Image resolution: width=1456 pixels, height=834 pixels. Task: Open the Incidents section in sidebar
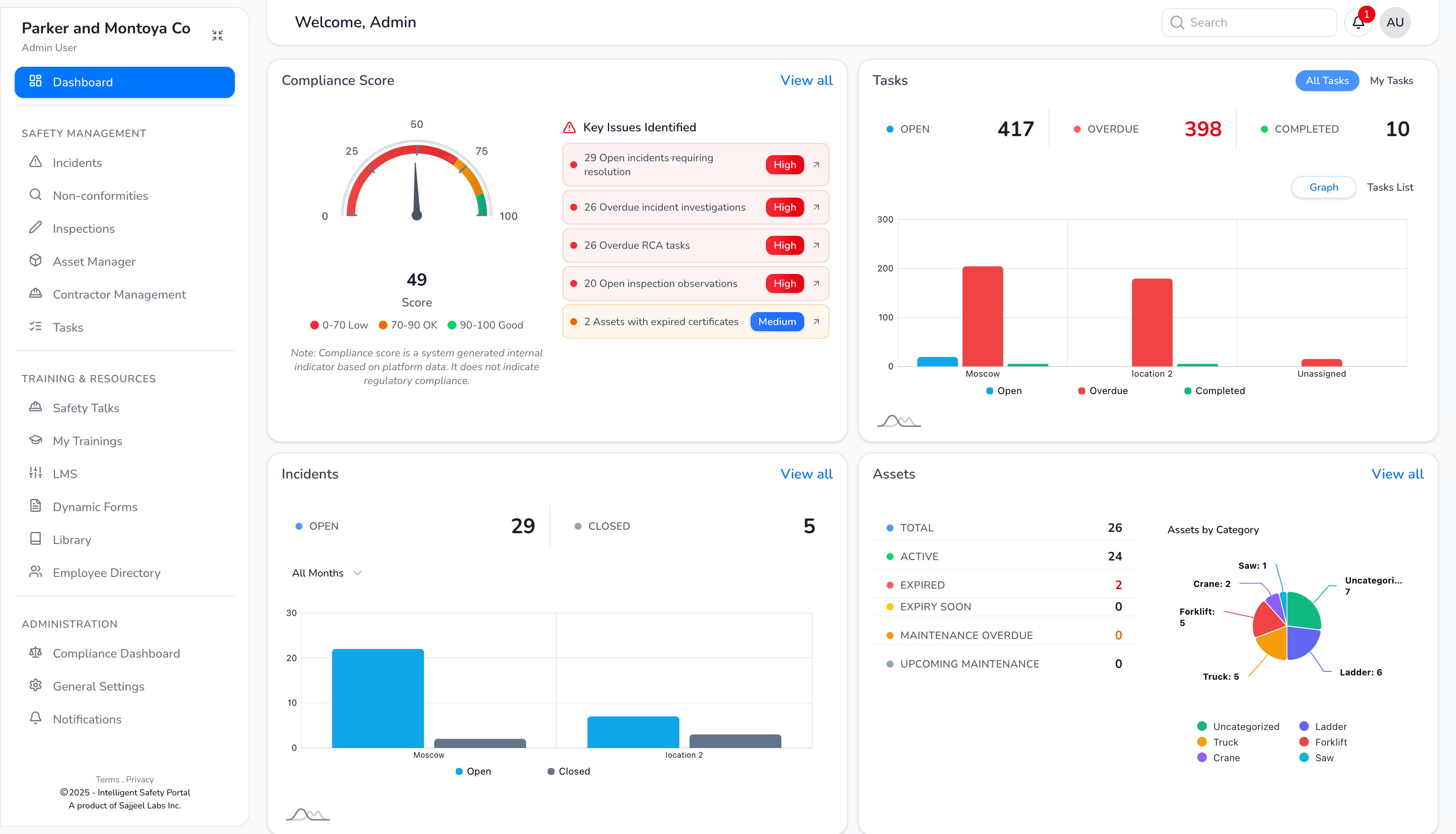coord(77,163)
